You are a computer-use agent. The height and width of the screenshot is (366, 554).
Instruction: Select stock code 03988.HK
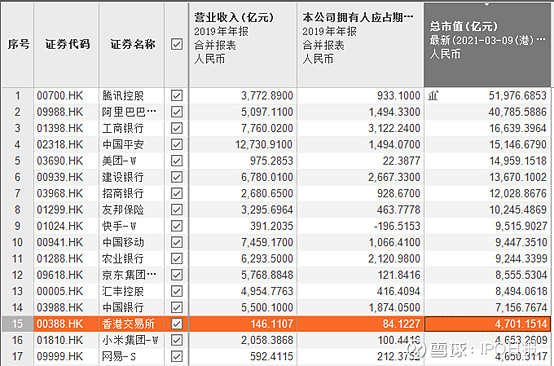[60, 307]
